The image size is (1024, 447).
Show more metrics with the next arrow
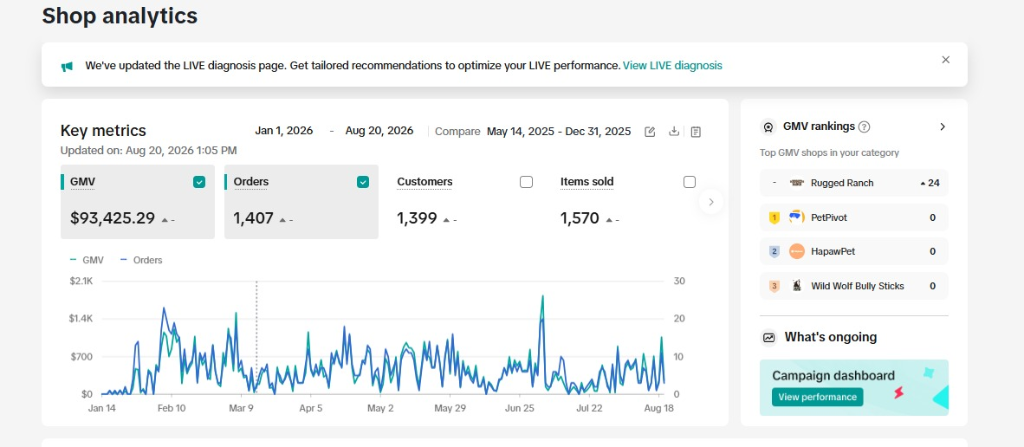(x=711, y=202)
